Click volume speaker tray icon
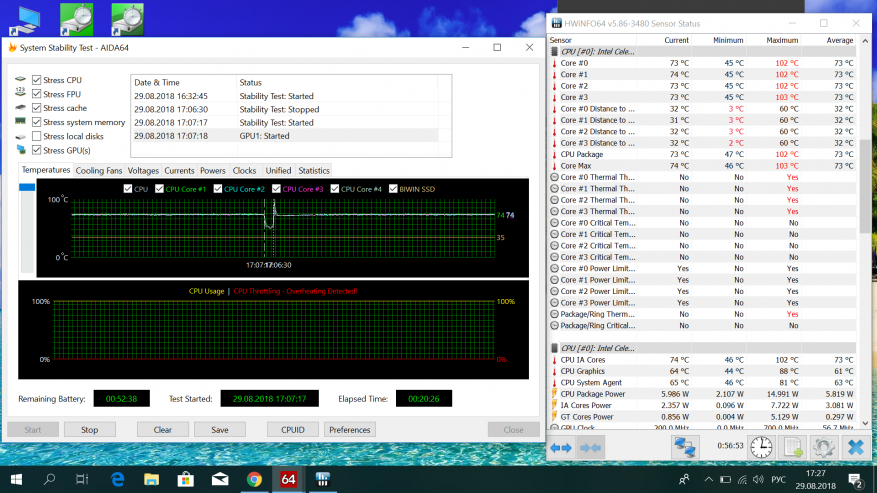The height and width of the screenshot is (493, 877). [x=758, y=480]
